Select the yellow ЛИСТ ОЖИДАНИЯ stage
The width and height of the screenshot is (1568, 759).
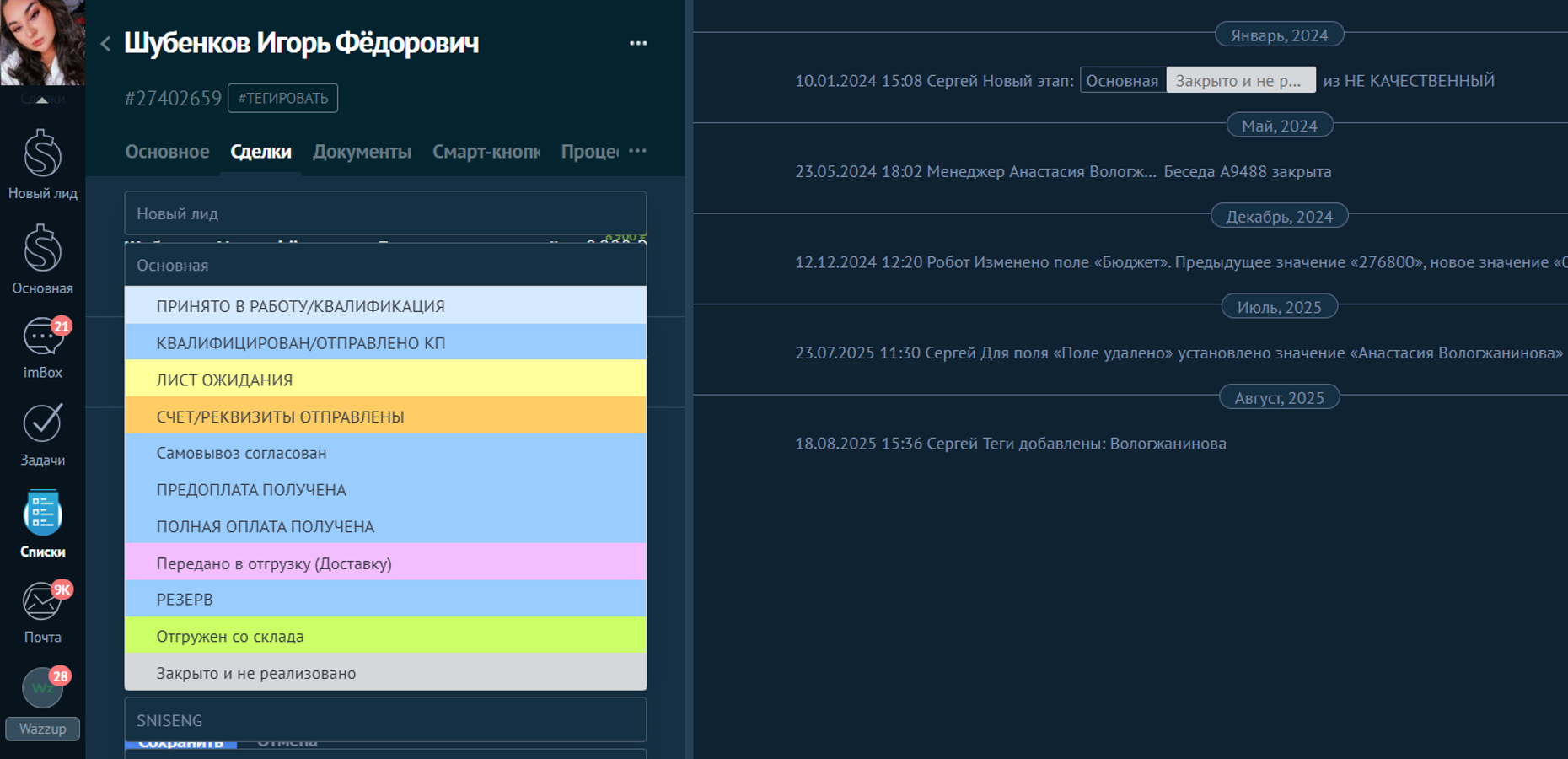[385, 379]
